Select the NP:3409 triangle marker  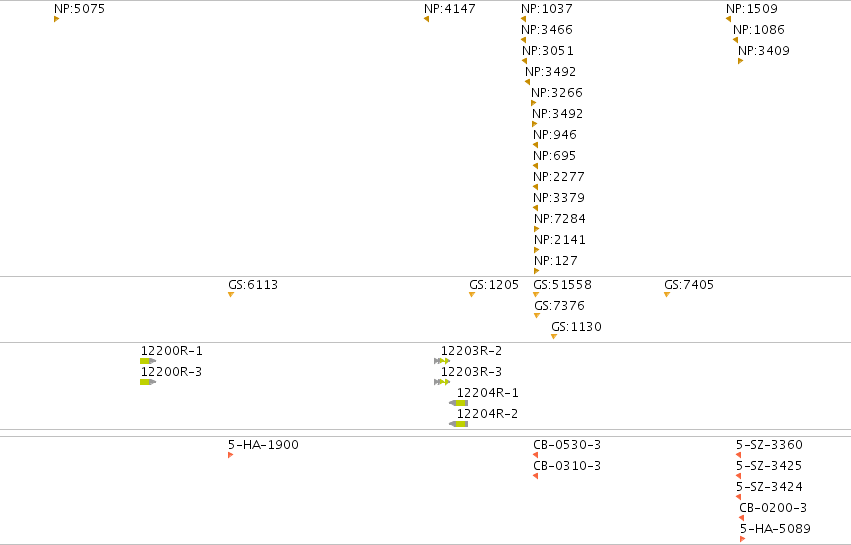[x=740, y=61]
